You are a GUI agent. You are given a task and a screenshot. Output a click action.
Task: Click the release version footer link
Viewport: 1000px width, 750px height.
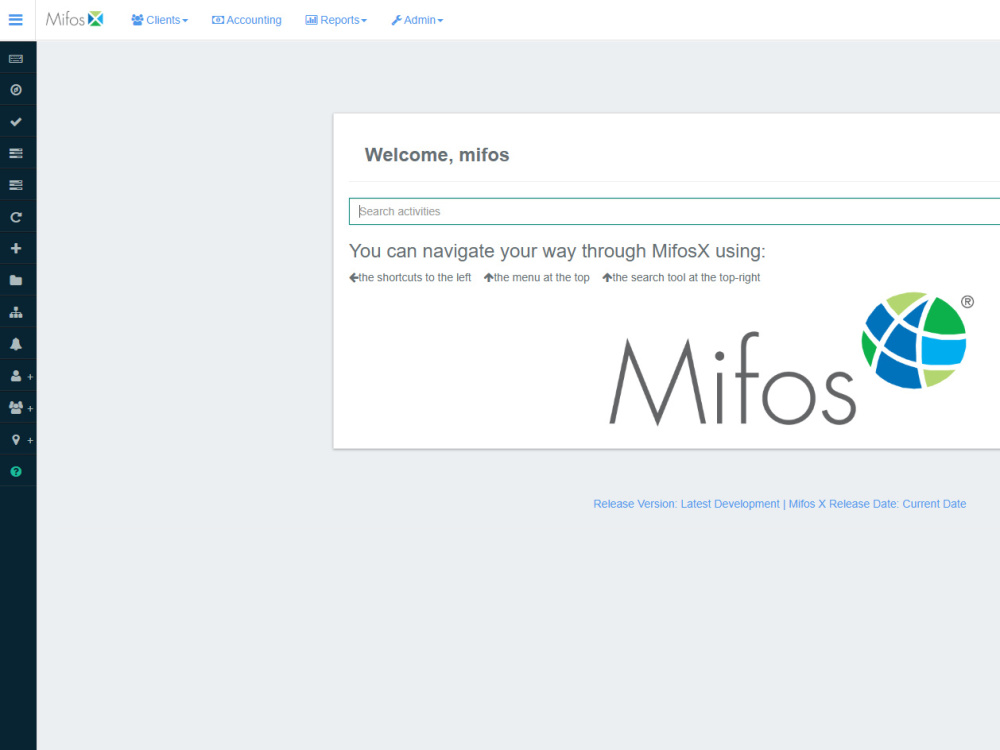(x=779, y=504)
